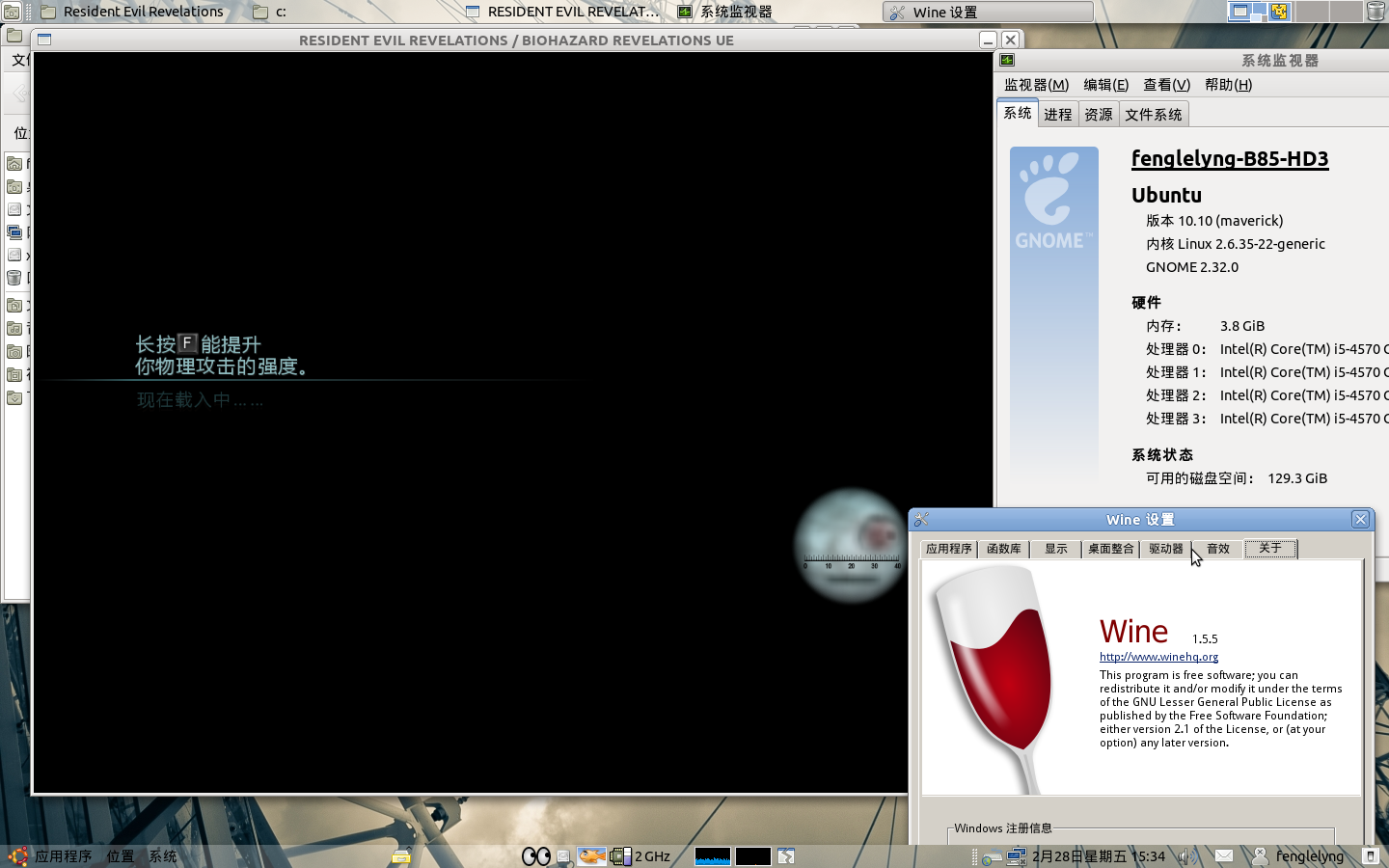Click the window menu icon of the Resident Evil game window
This screenshot has width=1389, height=868.
(x=44, y=40)
